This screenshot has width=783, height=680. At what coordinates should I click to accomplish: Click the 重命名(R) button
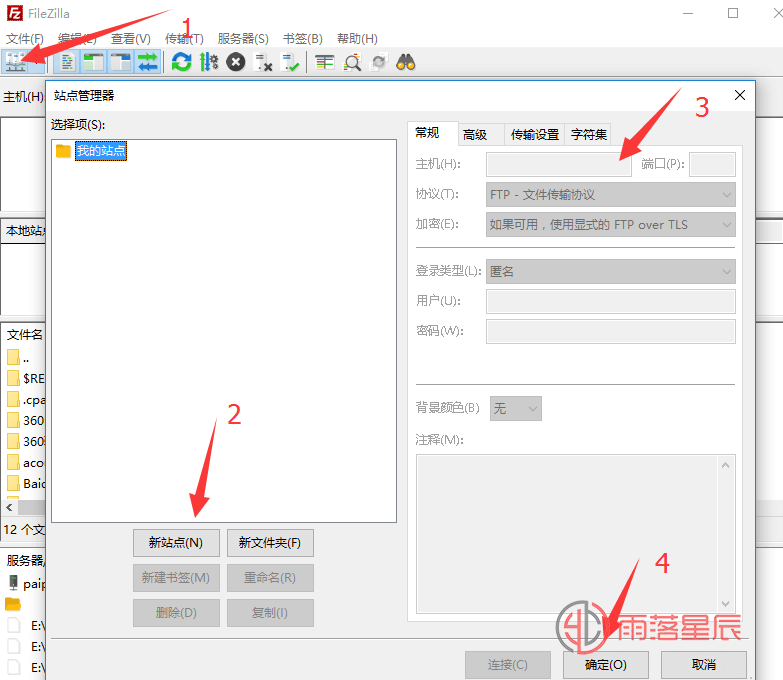270,578
